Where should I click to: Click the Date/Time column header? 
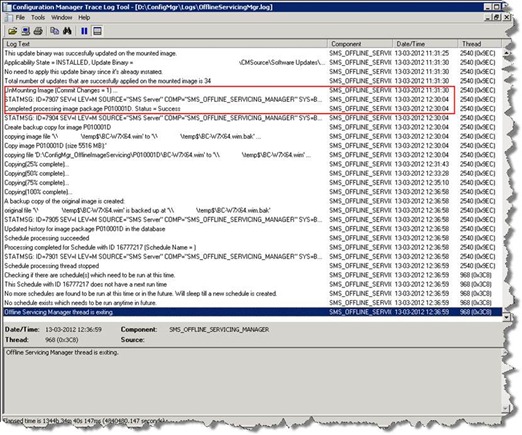(425, 44)
